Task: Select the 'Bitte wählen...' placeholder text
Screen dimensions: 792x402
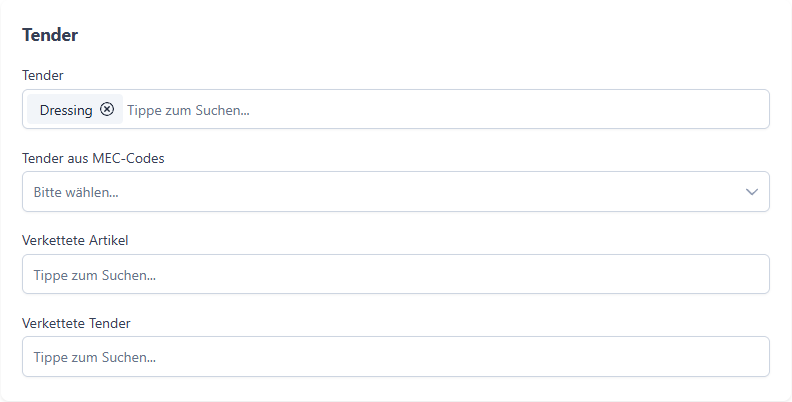Action: 76,192
